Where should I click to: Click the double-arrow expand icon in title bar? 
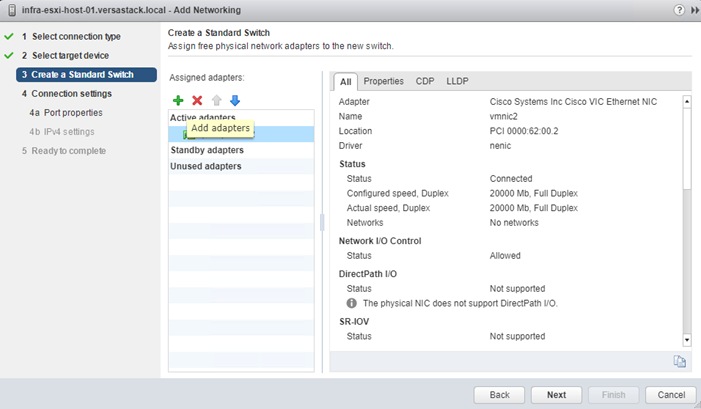(x=694, y=10)
